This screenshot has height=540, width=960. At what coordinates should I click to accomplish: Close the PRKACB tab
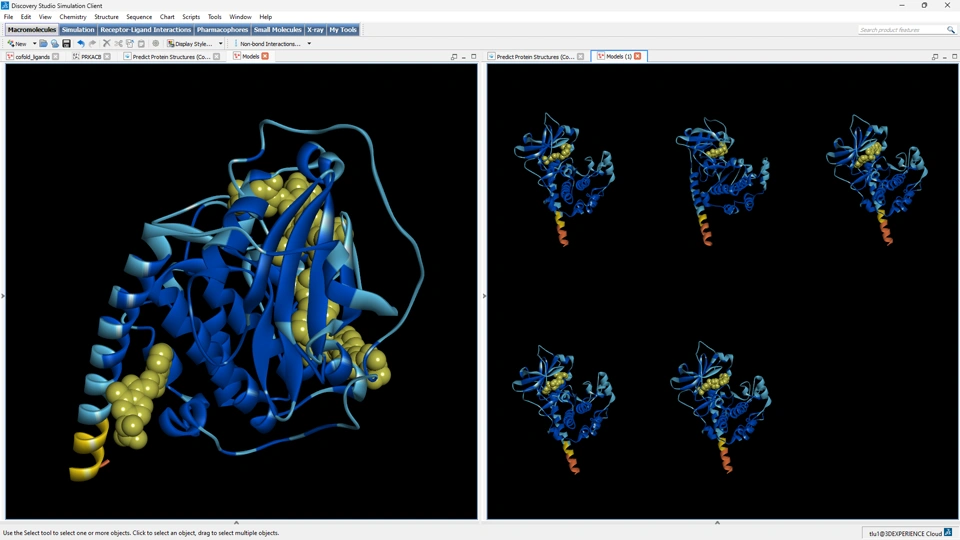pos(107,56)
